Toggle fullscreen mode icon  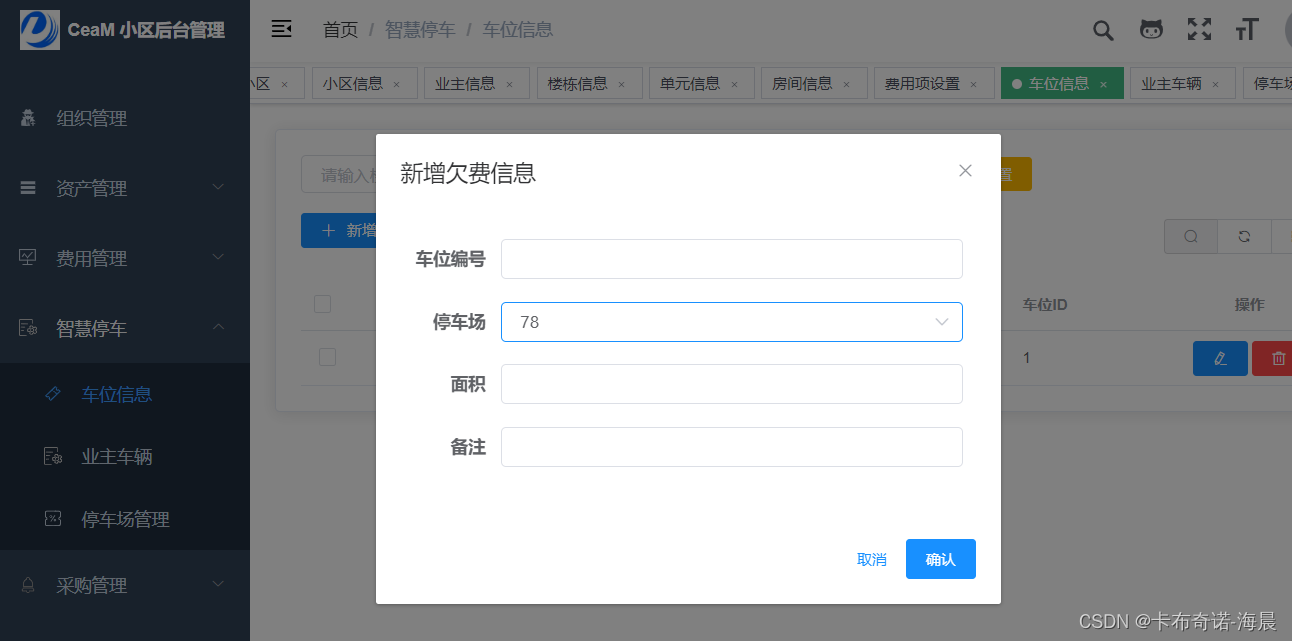[x=1199, y=30]
